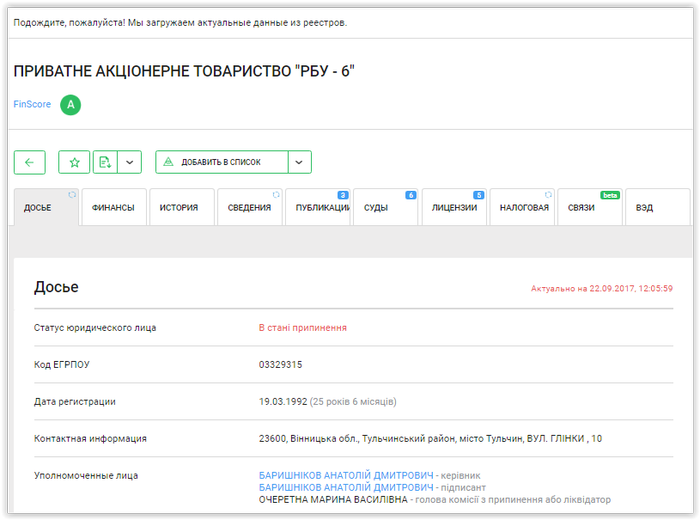Click the name Очеретна Марина Василівна
Image resolution: width=700 pixels, height=520 pixels.
(x=333, y=499)
